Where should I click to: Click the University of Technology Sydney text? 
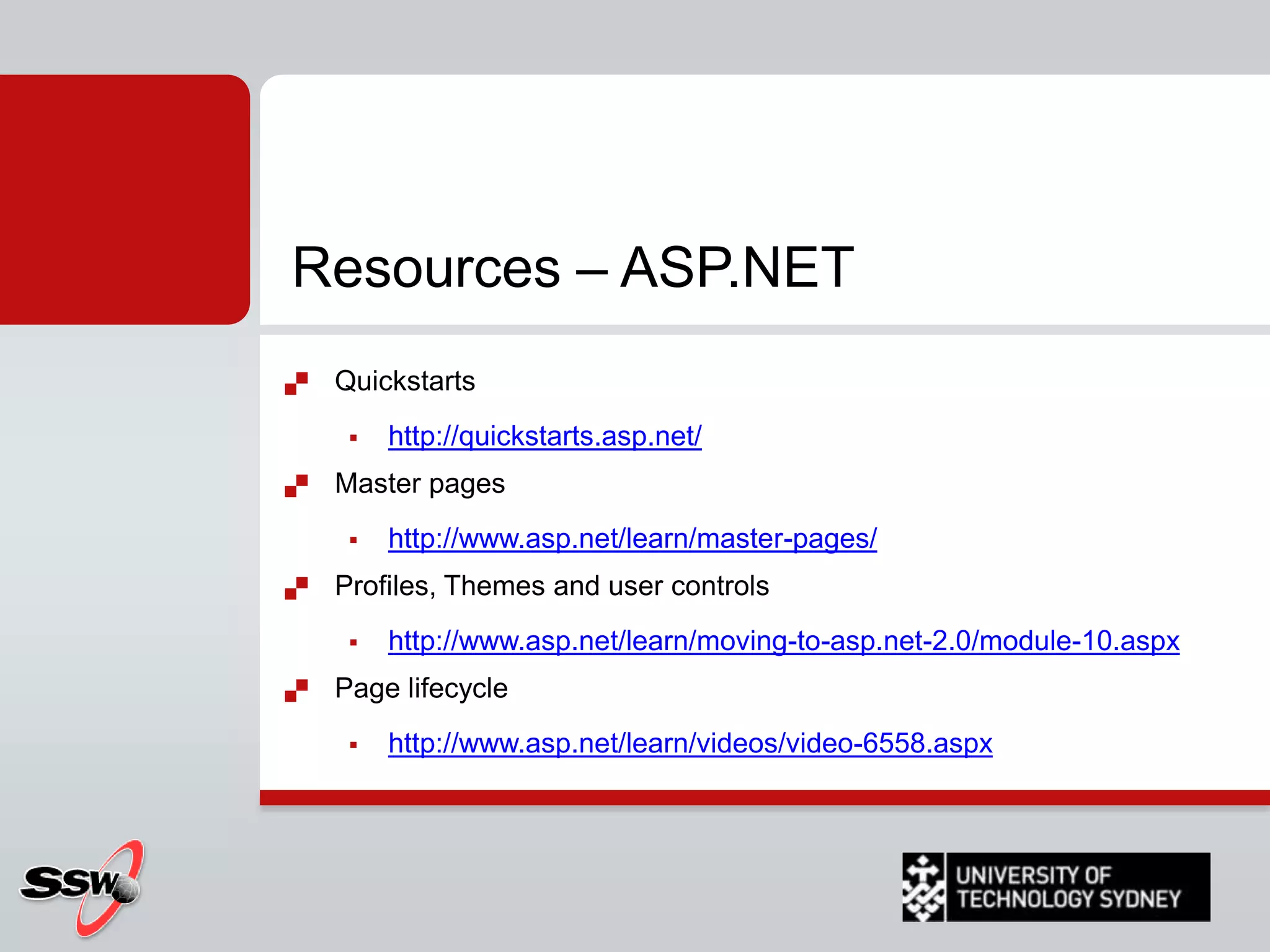[x=1068, y=887]
